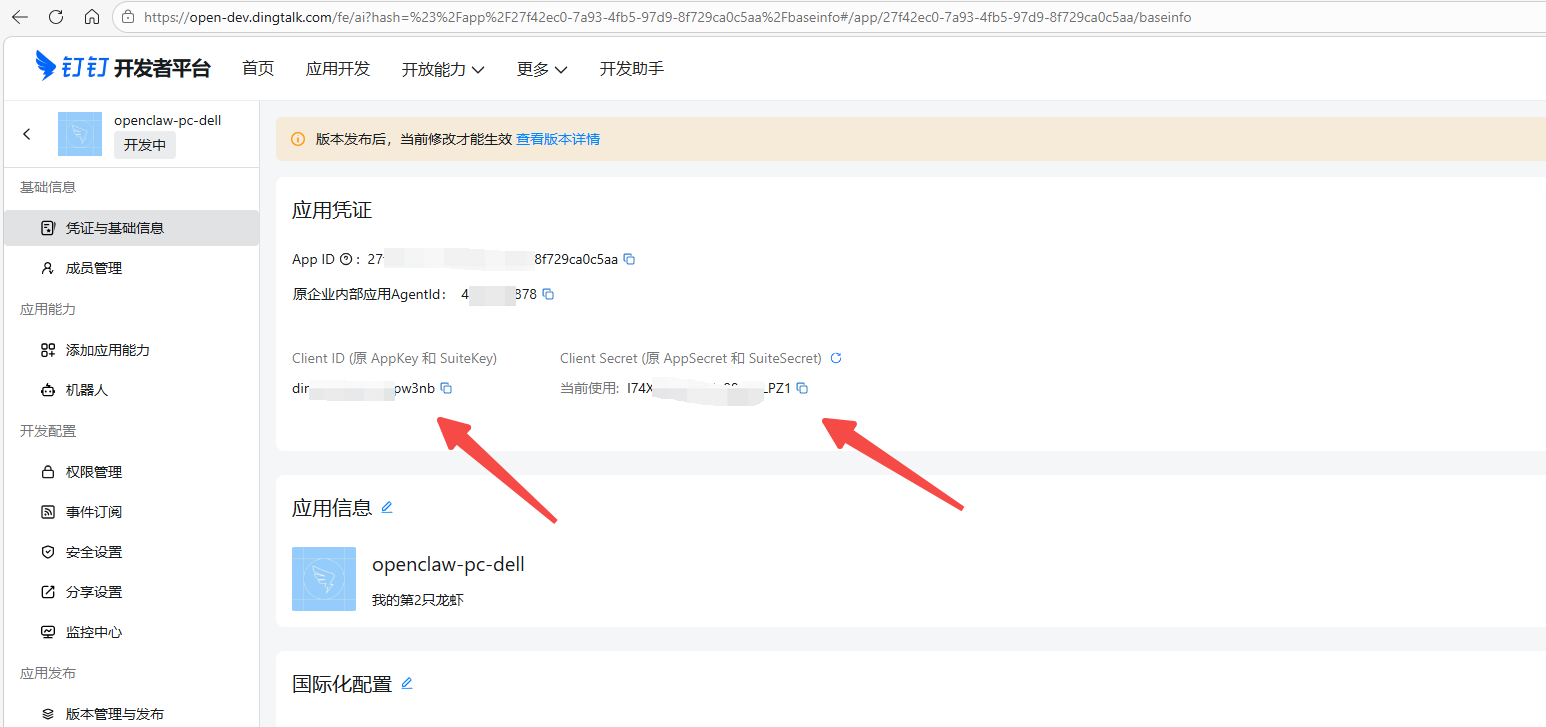
Task: Click the 应用凭证 section heading
Action: (x=332, y=210)
